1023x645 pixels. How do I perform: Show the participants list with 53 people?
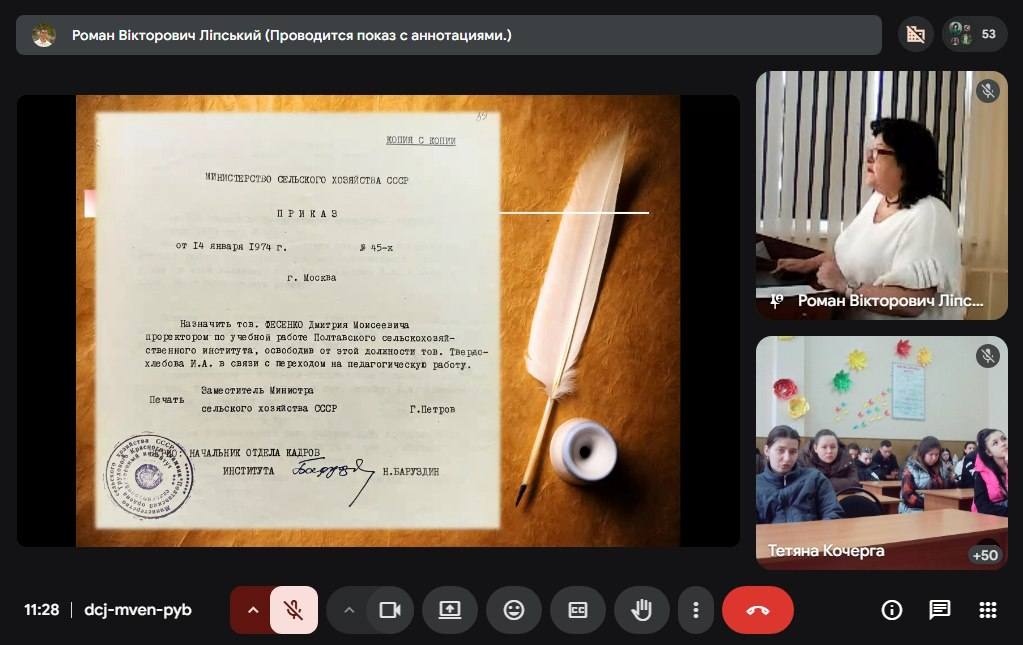click(974, 34)
